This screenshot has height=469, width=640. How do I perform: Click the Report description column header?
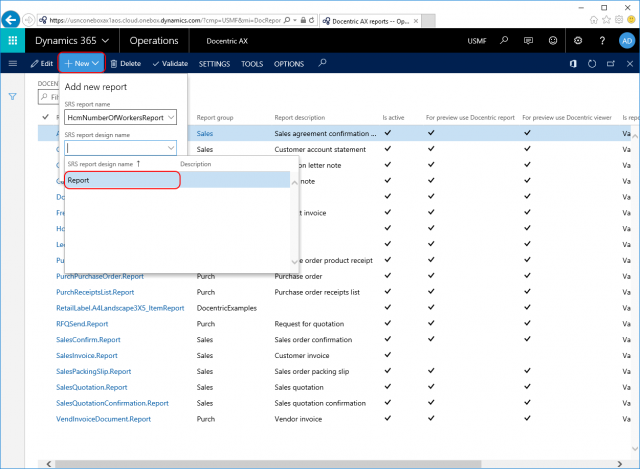pyautogui.click(x=300, y=118)
